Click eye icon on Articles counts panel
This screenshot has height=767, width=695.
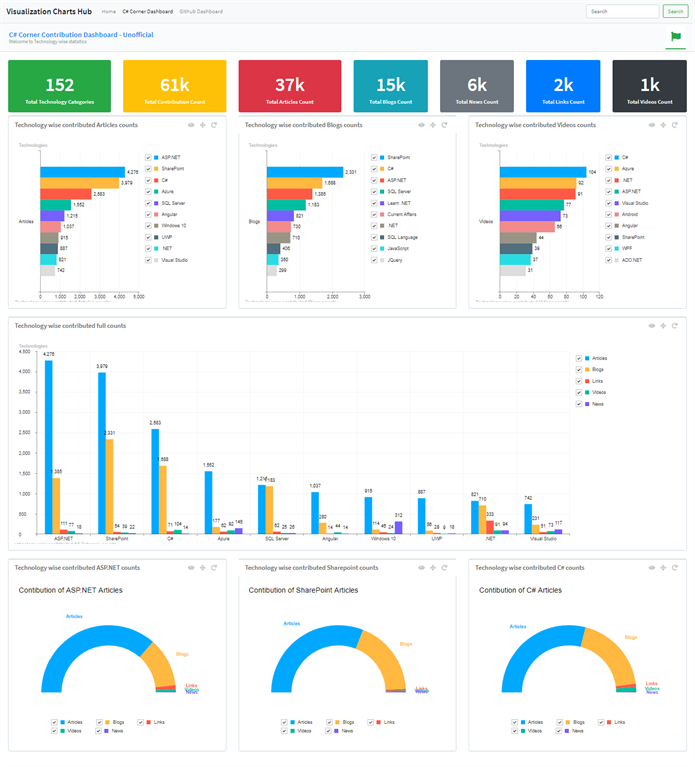tap(191, 125)
